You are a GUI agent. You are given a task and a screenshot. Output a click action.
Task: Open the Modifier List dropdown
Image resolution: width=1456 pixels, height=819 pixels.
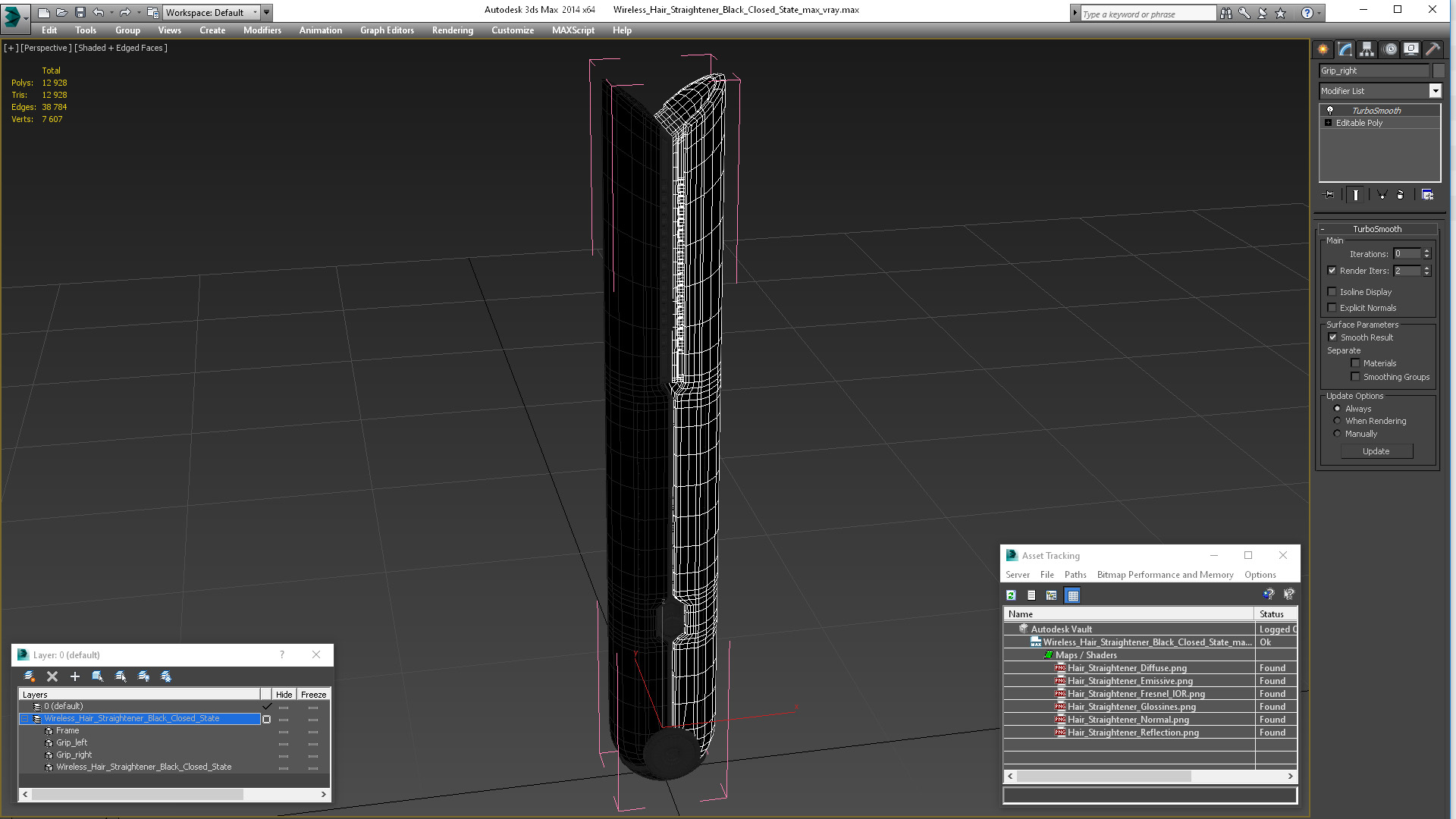click(1435, 91)
